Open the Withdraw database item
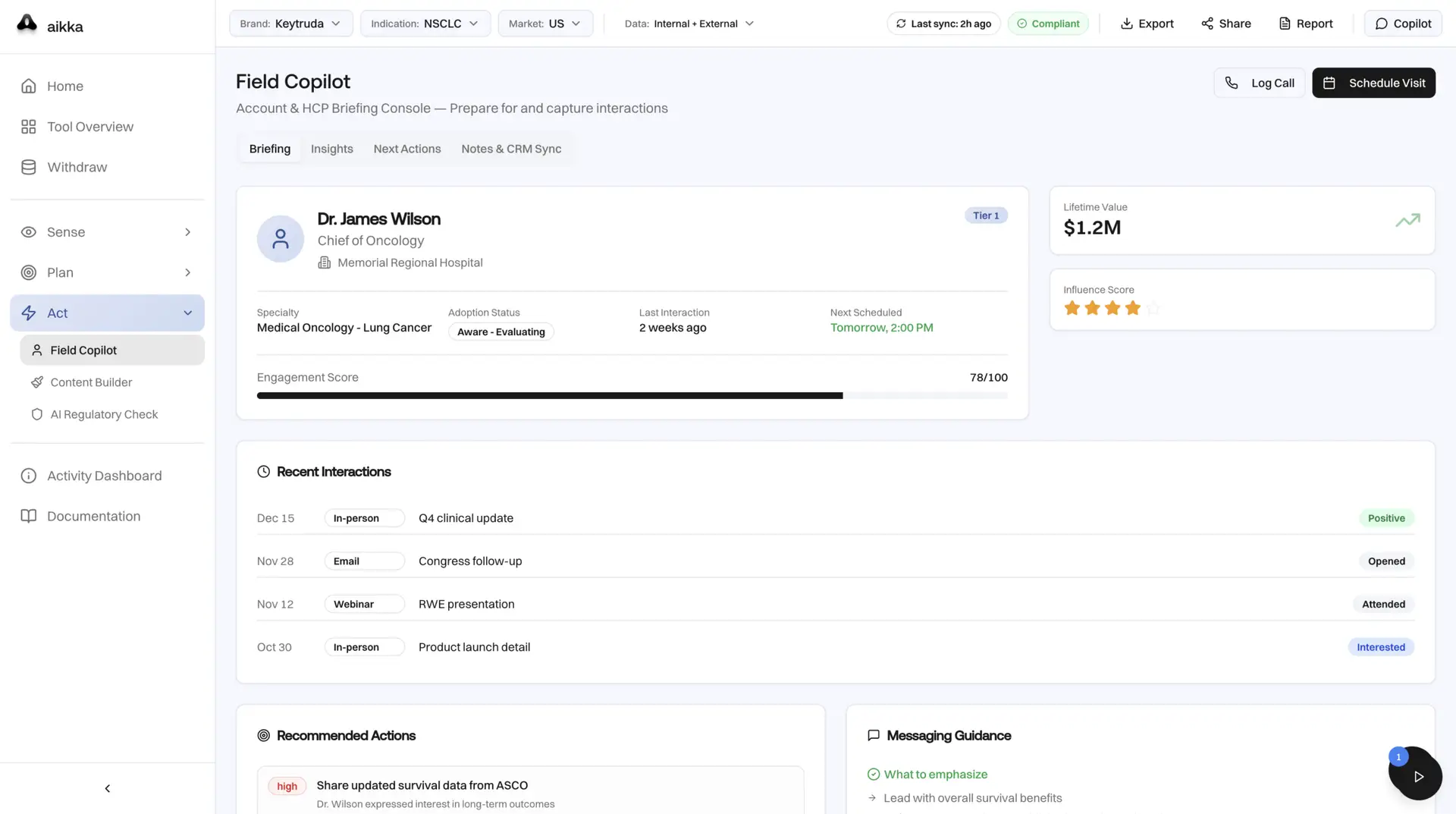The height and width of the screenshot is (814, 1456). click(x=77, y=168)
